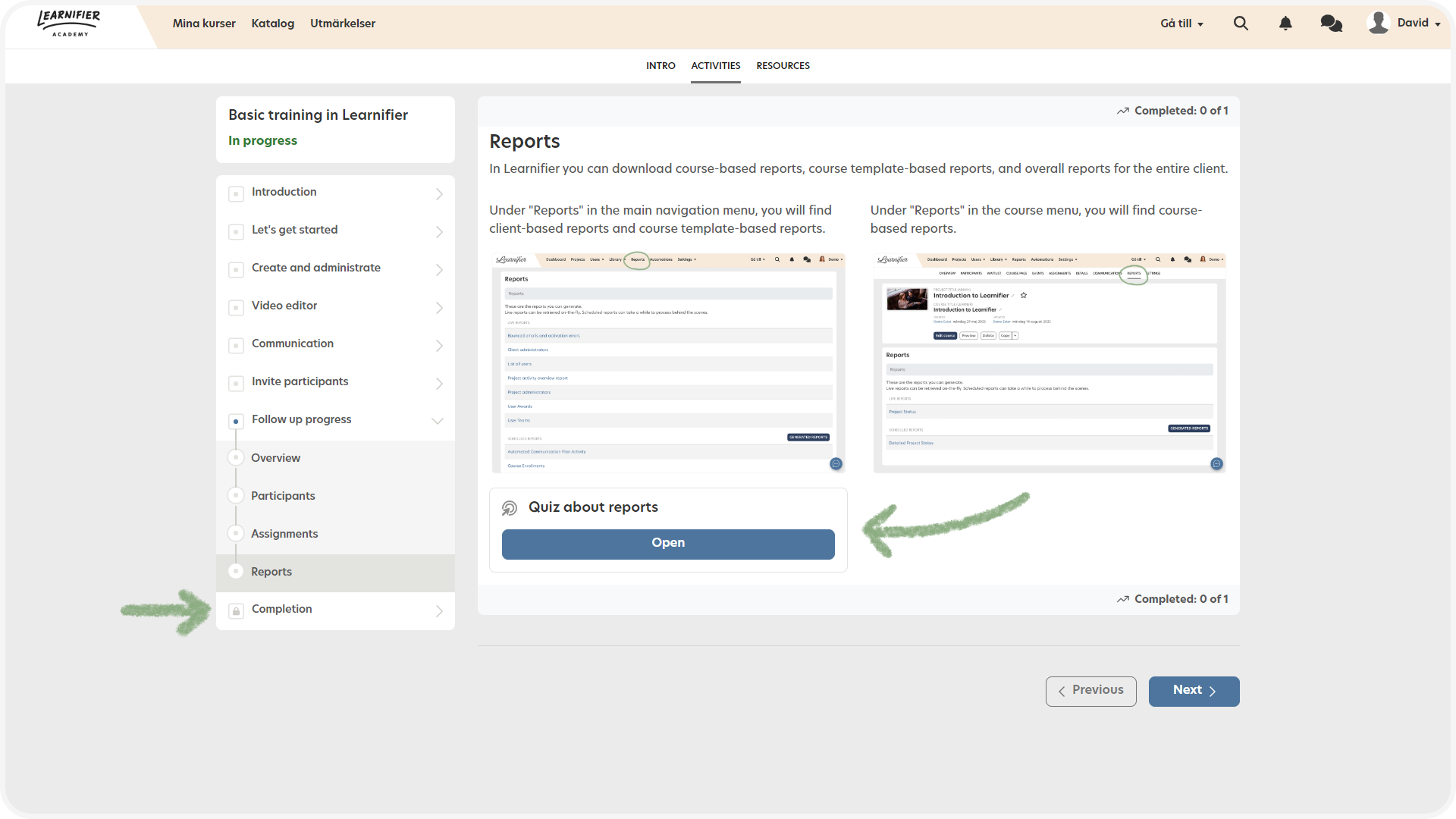Switch to the RESOURCES tab

(783, 66)
